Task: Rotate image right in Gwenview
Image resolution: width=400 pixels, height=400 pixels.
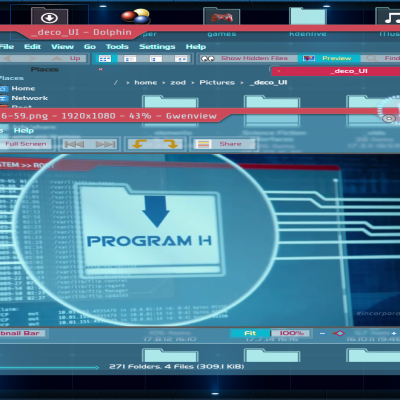Action: pyautogui.click(x=171, y=144)
